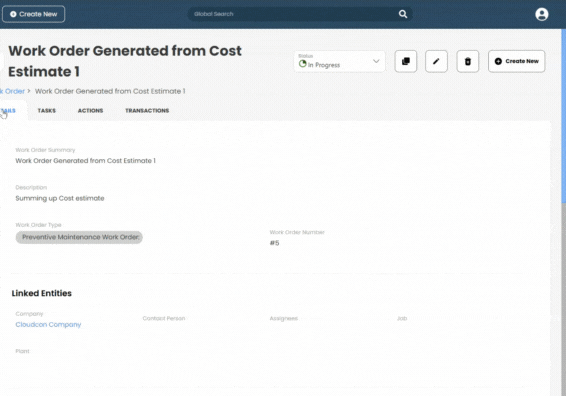Click the Work Order Summary value text
This screenshot has width=566, height=396.
[x=86, y=161]
